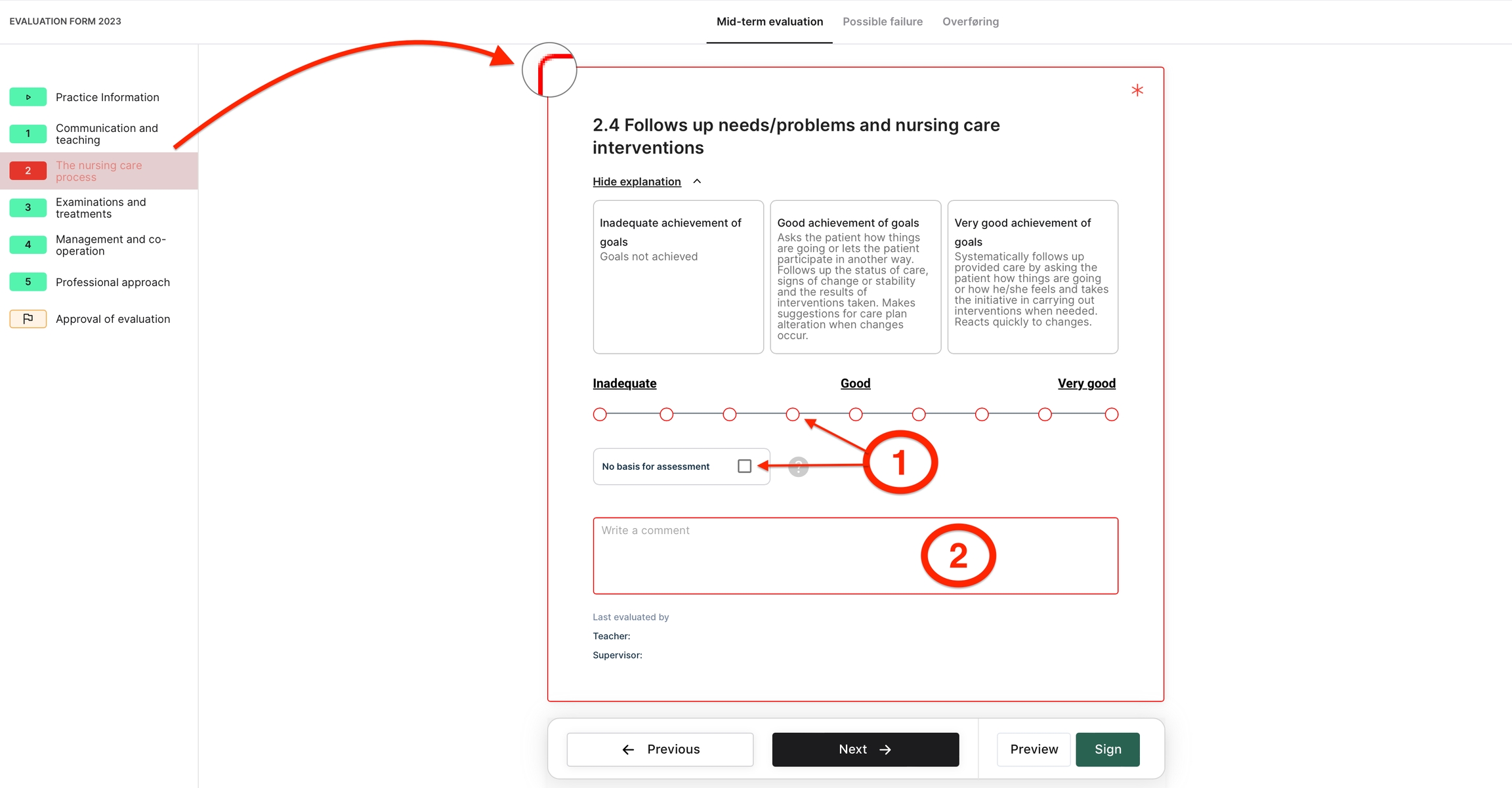
Task: Select the last rating circle under Very good
Action: click(1111, 415)
